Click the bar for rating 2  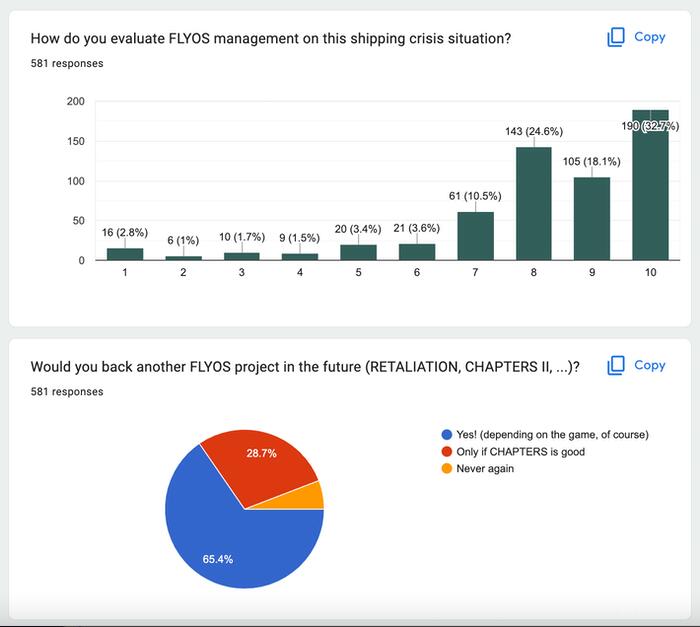click(x=183, y=258)
